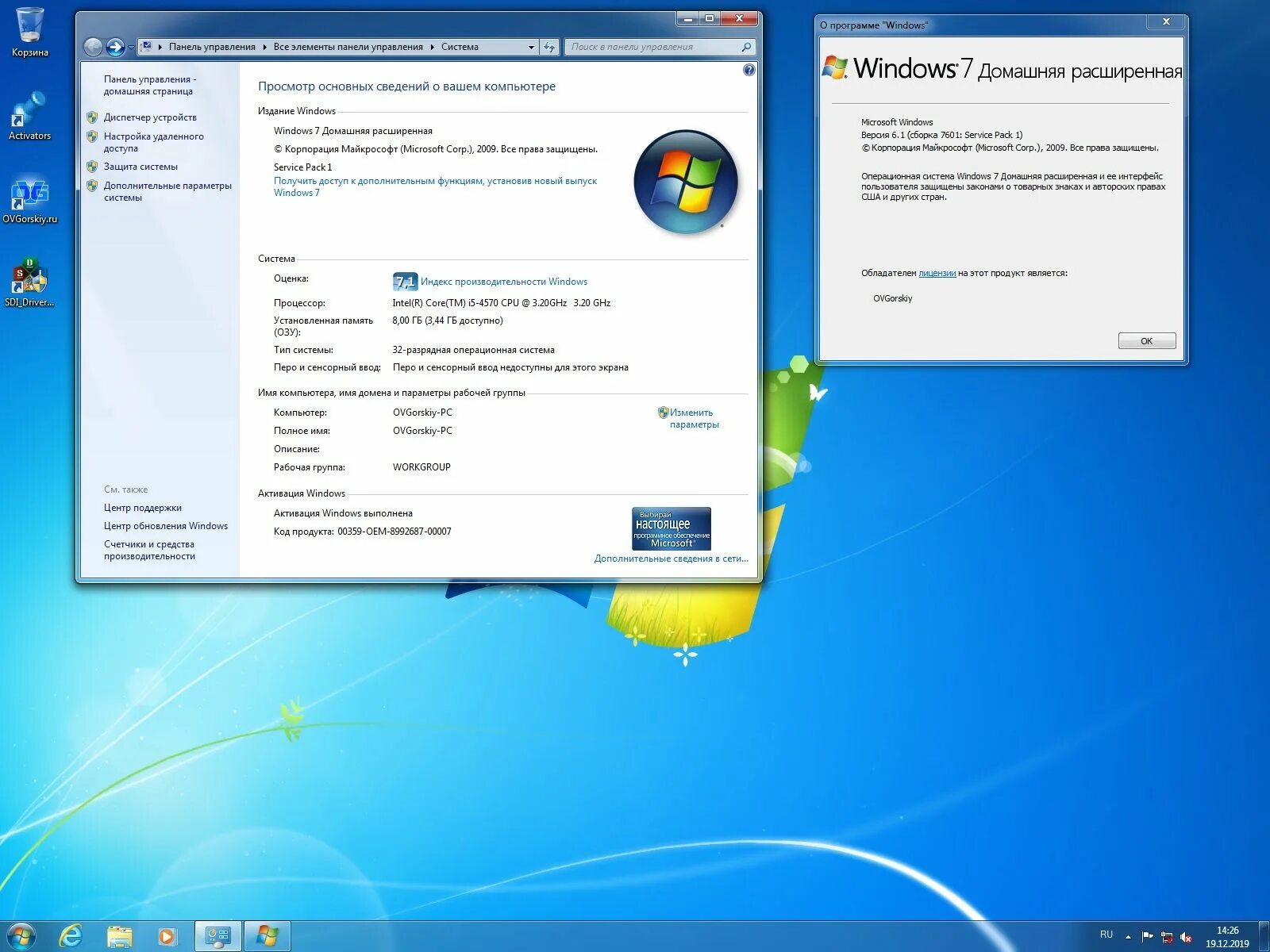The width and height of the screenshot is (1270, 952).
Task: Refresh the Control Panel address bar
Action: [549, 48]
